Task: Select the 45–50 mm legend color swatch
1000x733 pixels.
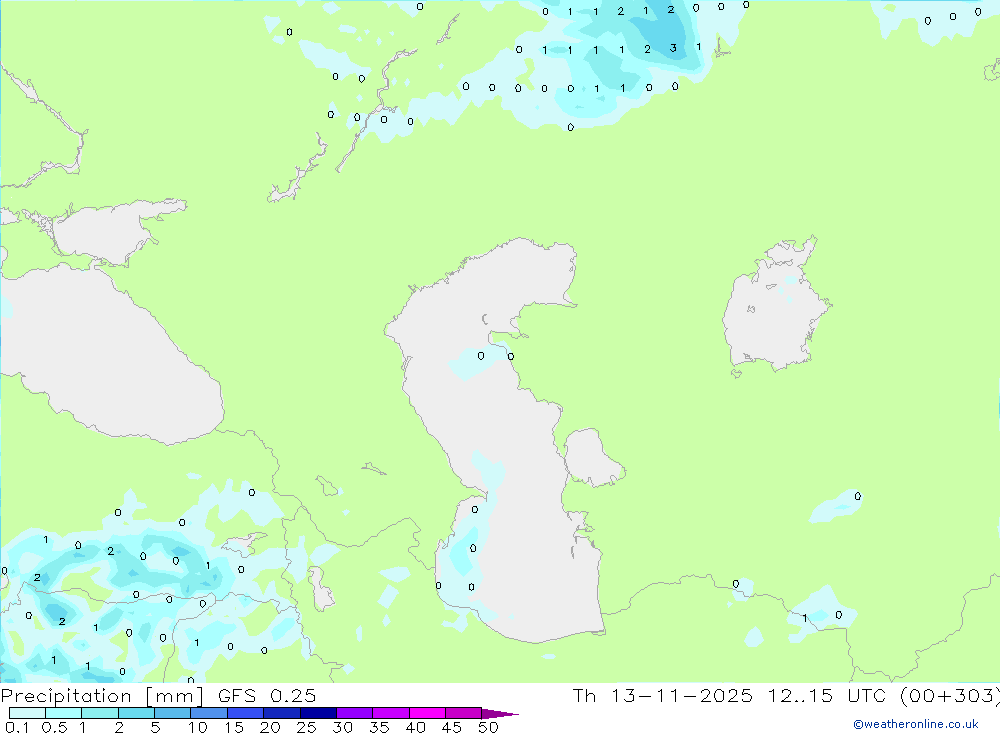Action: point(464,713)
